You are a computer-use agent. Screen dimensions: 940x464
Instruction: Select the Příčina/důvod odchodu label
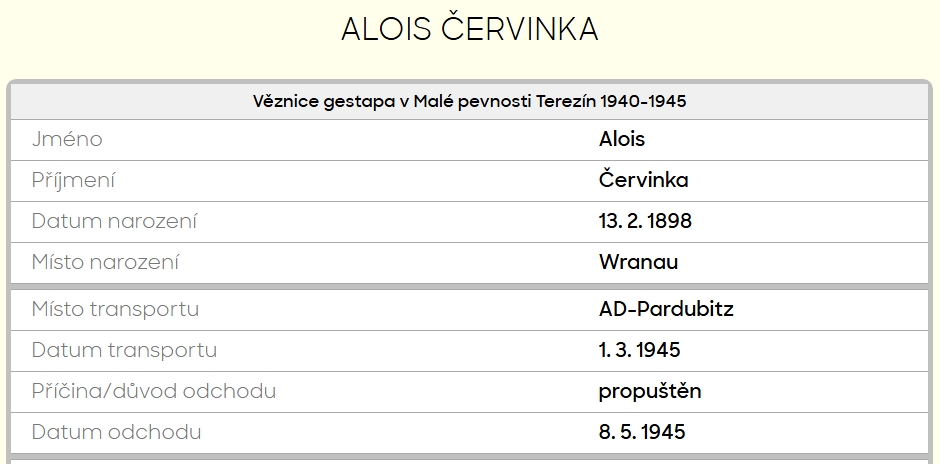coord(153,391)
